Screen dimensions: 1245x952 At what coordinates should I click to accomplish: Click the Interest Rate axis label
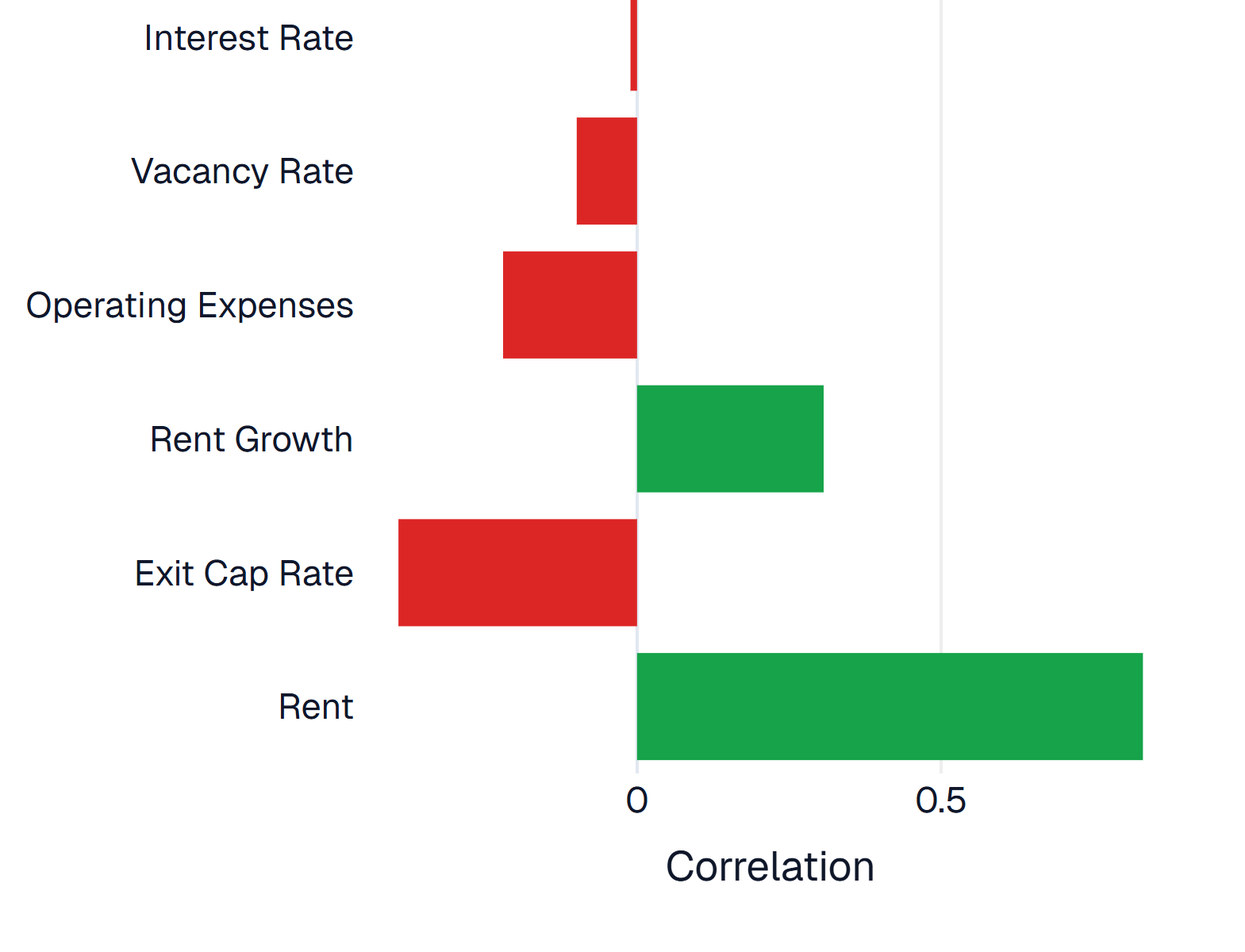click(248, 38)
